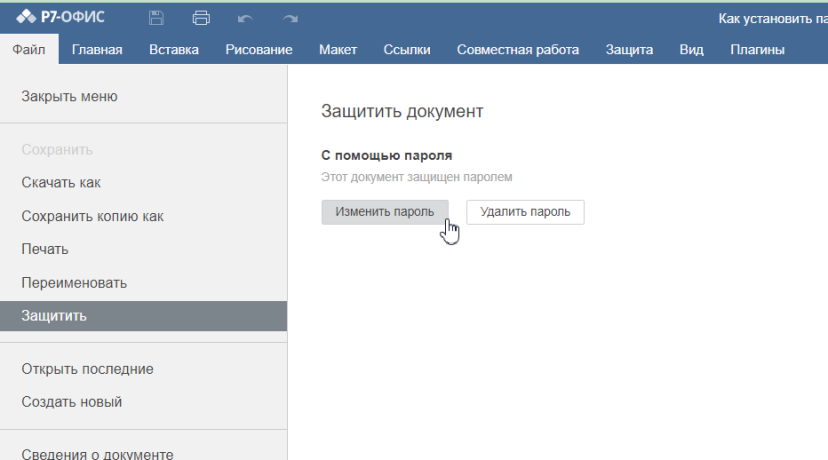Switch to the Главная tab
The height and width of the screenshot is (460, 828).
(97, 50)
